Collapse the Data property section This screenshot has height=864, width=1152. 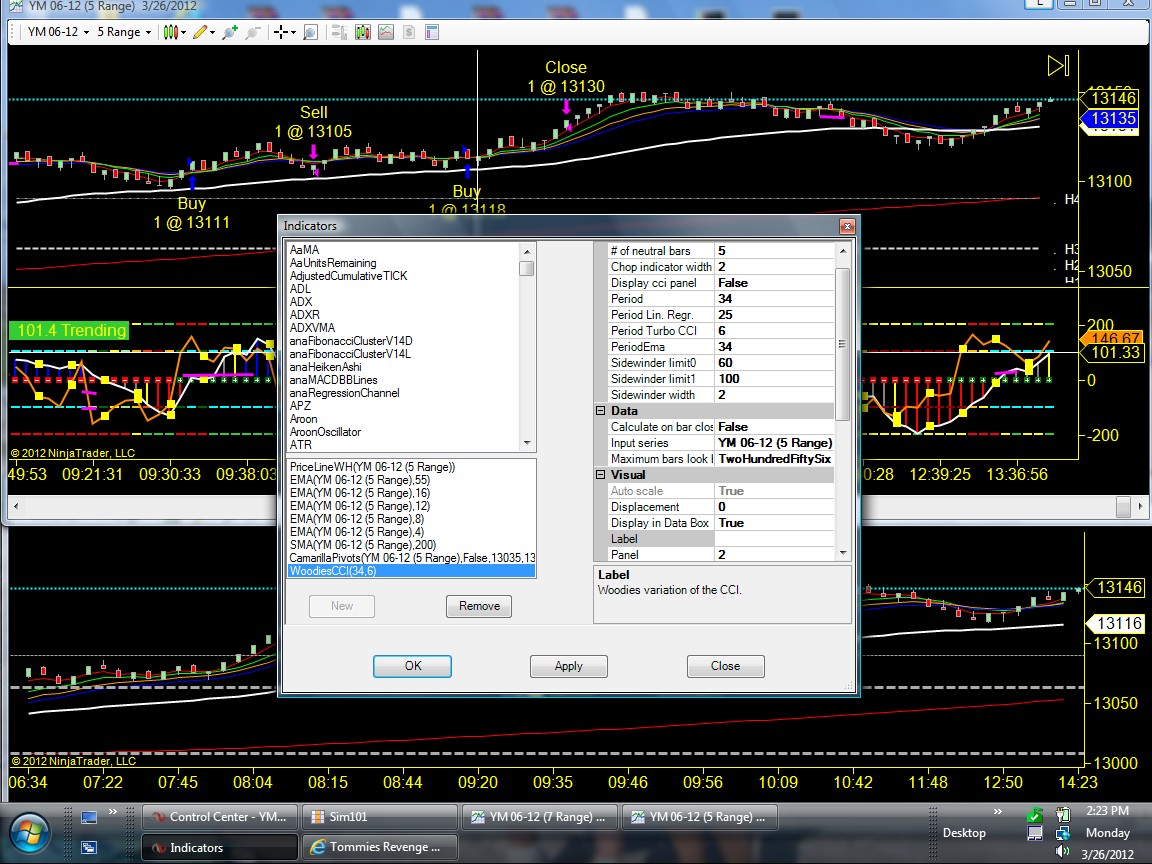[600, 411]
